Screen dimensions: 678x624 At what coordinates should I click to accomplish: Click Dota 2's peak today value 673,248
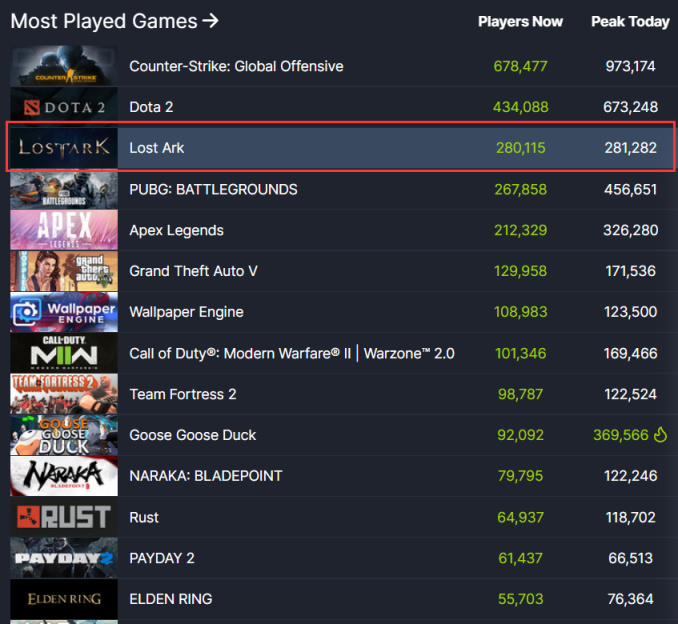click(x=631, y=107)
